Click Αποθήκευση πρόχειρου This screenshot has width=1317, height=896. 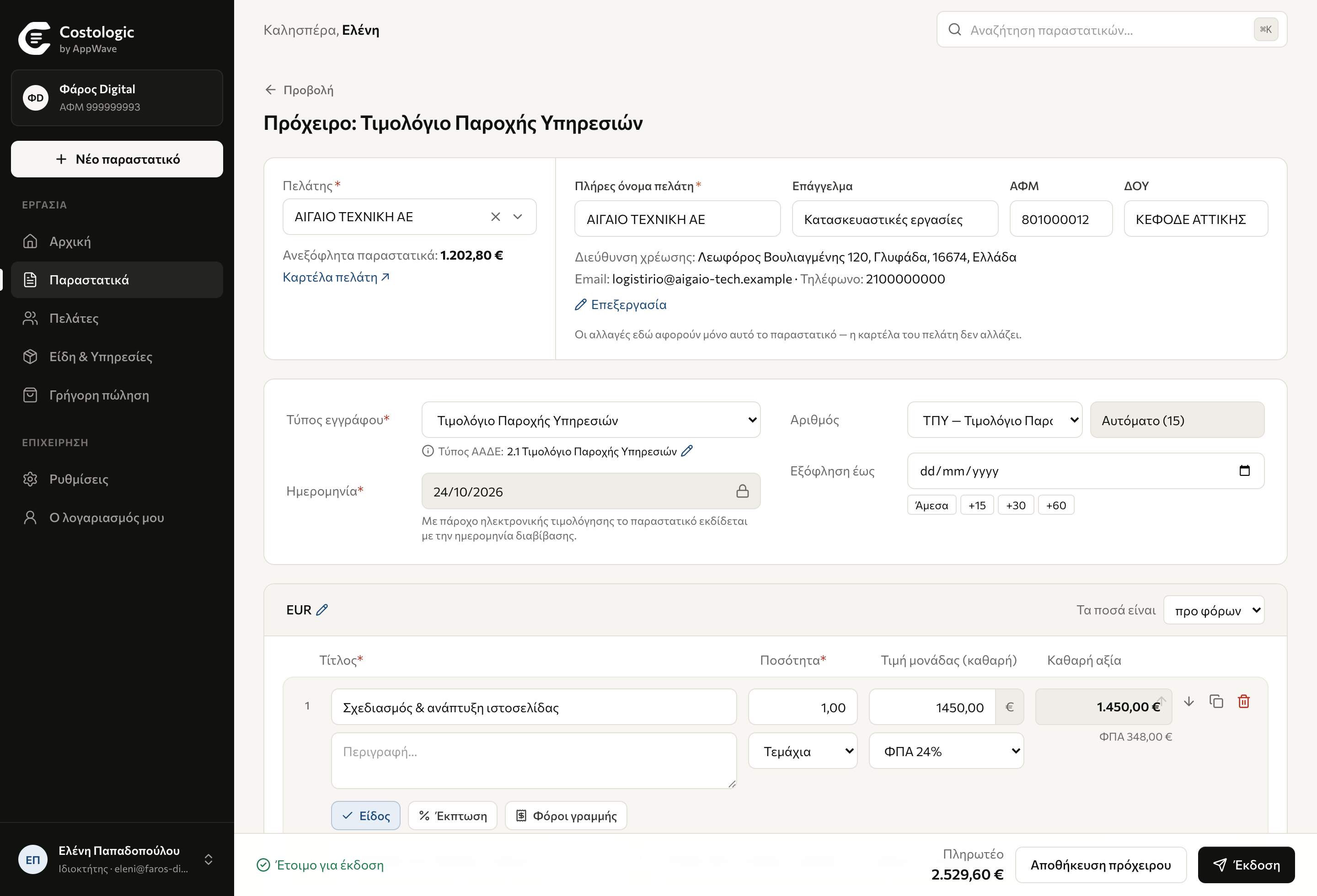click(1101, 865)
